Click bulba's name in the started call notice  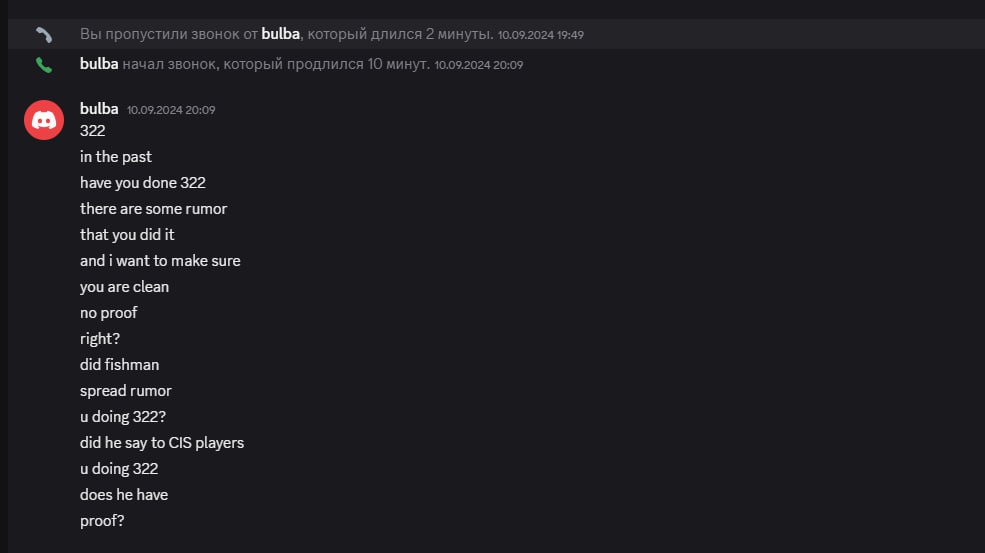99,64
